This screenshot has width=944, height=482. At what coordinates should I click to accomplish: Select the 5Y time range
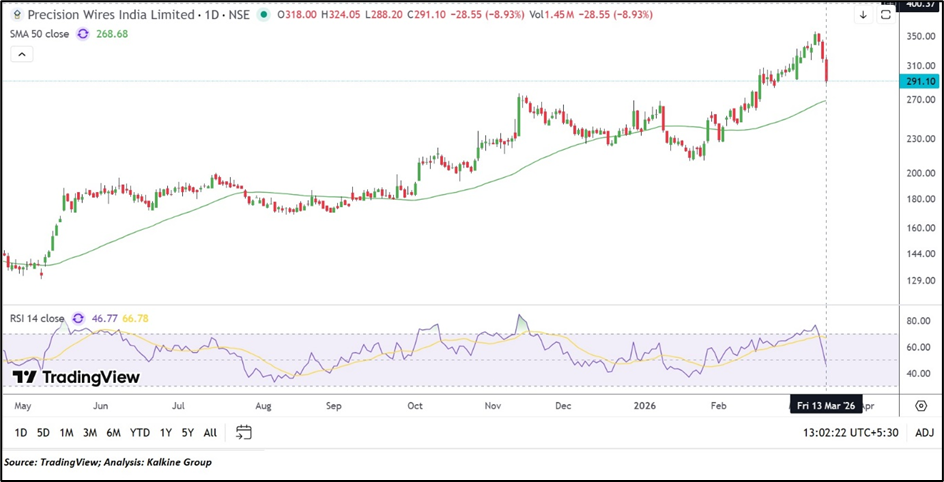pos(188,433)
